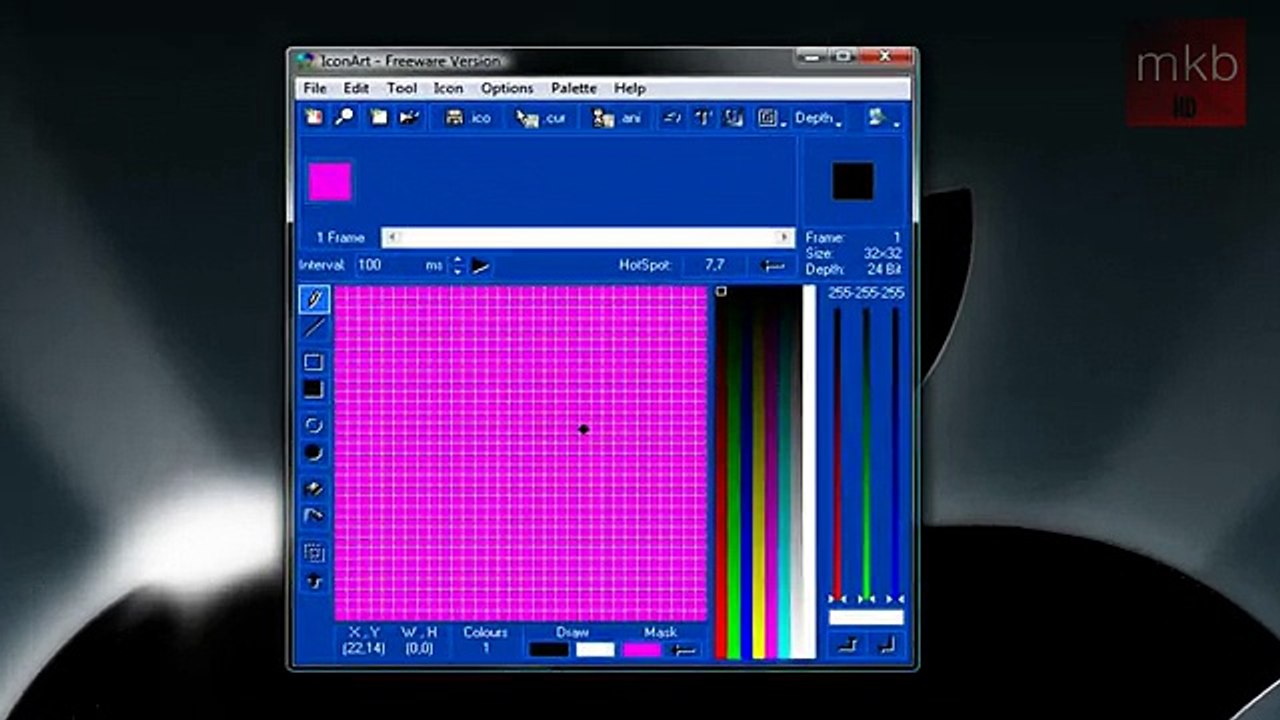The width and height of the screenshot is (1280, 720).
Task: Select the hollow Rectangle tool
Action: [314, 362]
